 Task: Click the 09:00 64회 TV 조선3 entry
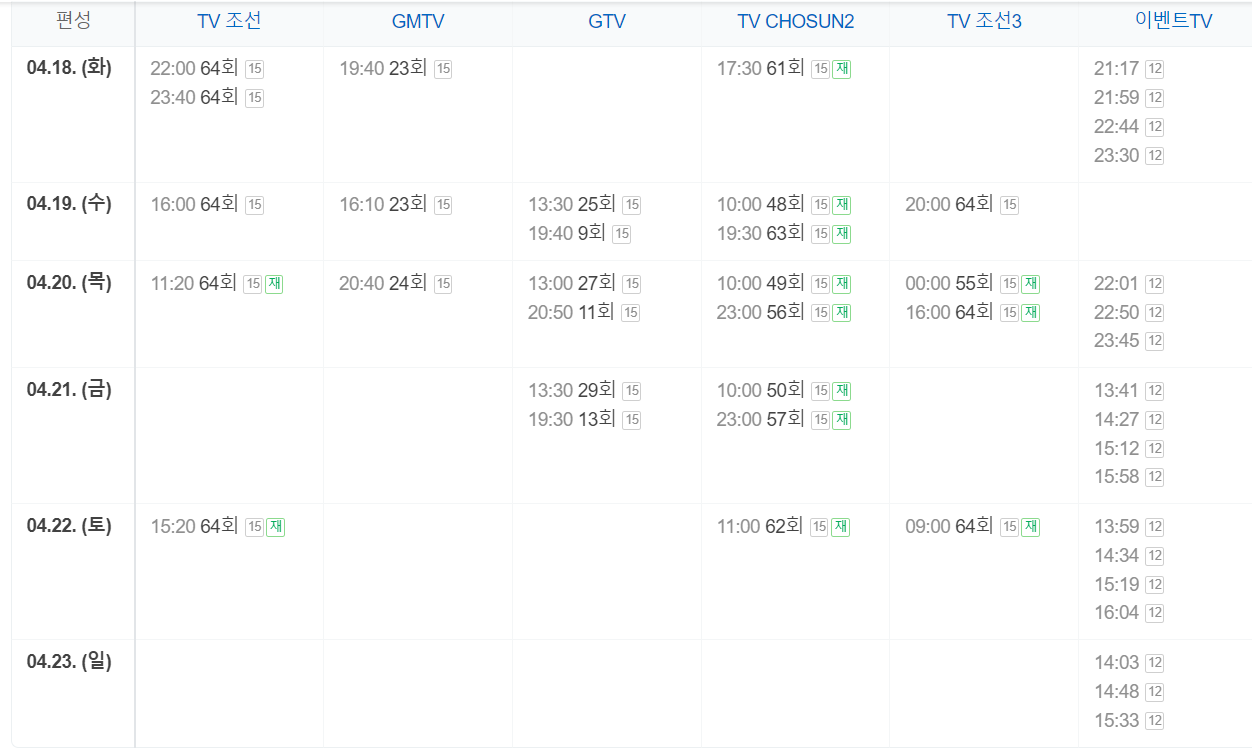[949, 526]
